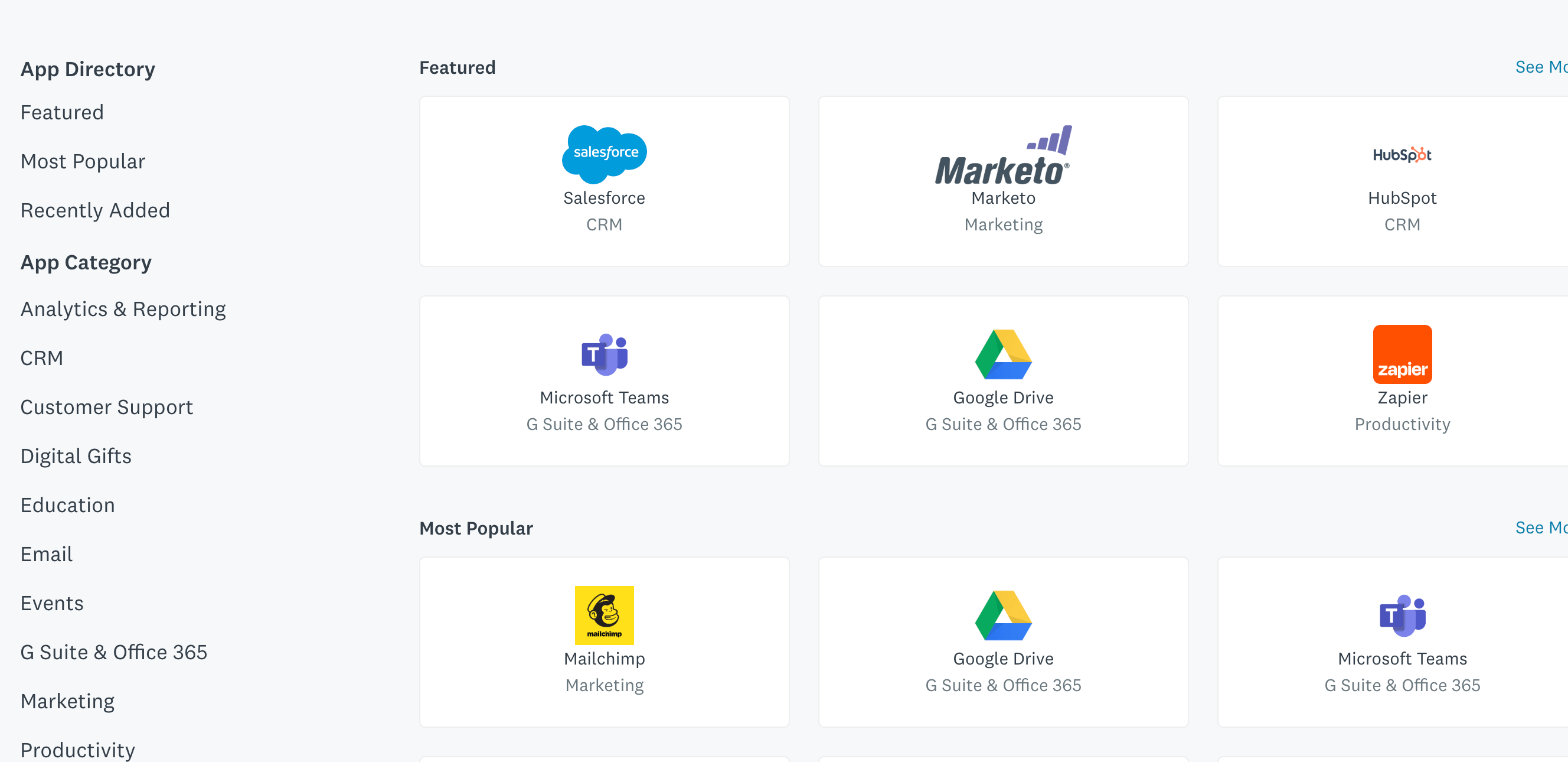
Task: Click the Most Popular section heading
Action: tap(476, 528)
